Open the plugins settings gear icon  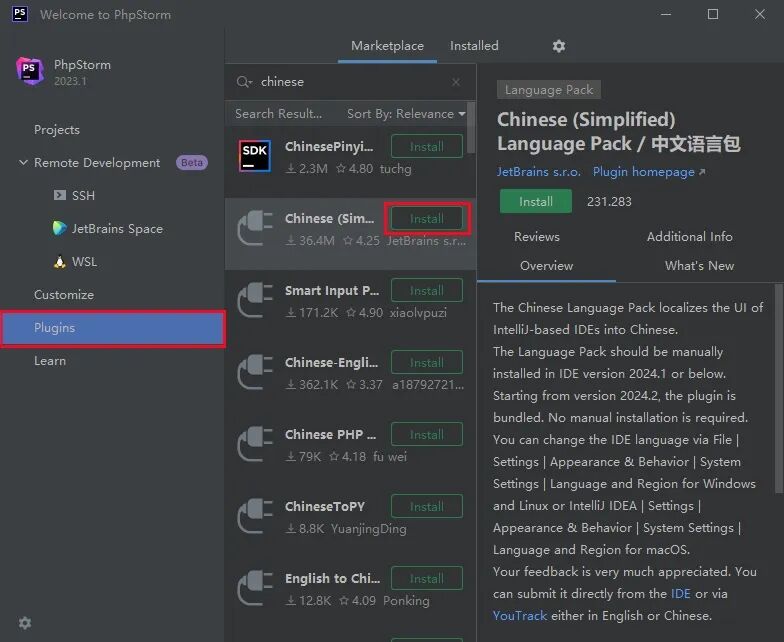click(x=558, y=46)
